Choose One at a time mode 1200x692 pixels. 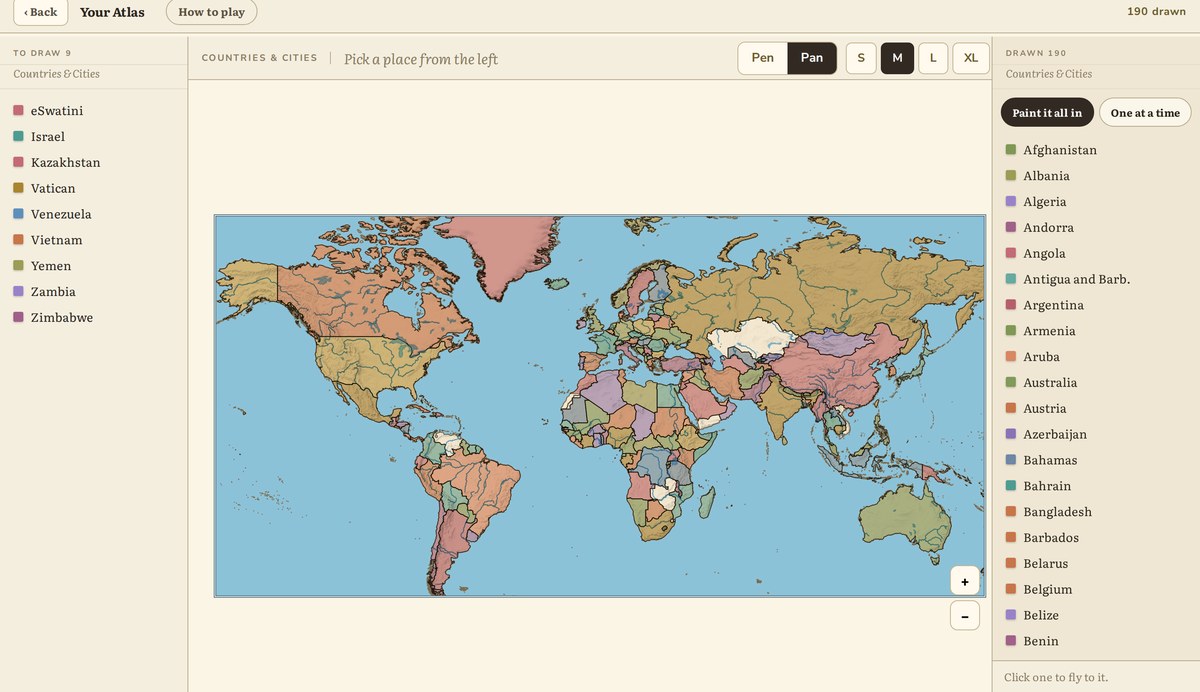pos(1145,112)
